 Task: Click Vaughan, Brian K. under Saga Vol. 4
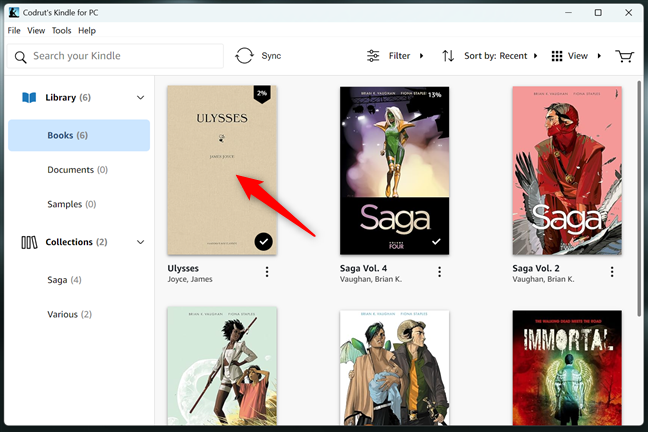coord(371,279)
